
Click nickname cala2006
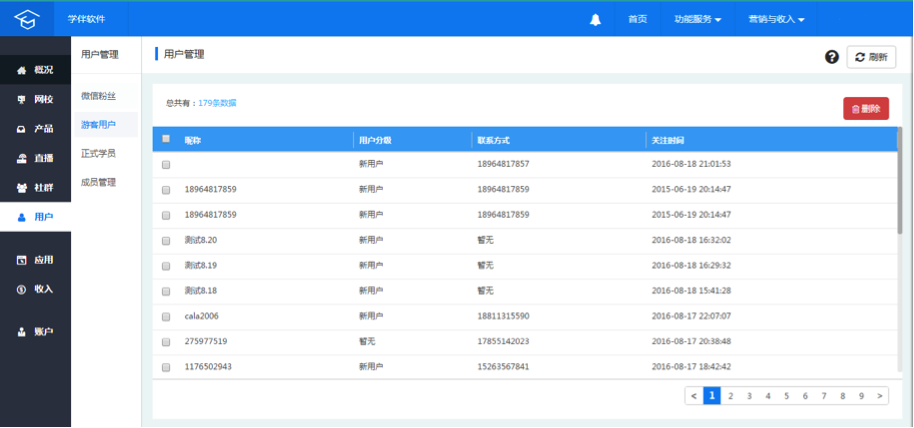click(x=202, y=316)
